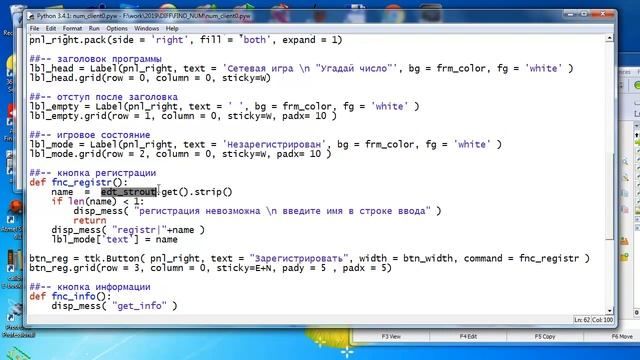640x360 pixels.
Task: Click the F6 Move button in the background window
Action: [x=622, y=337]
